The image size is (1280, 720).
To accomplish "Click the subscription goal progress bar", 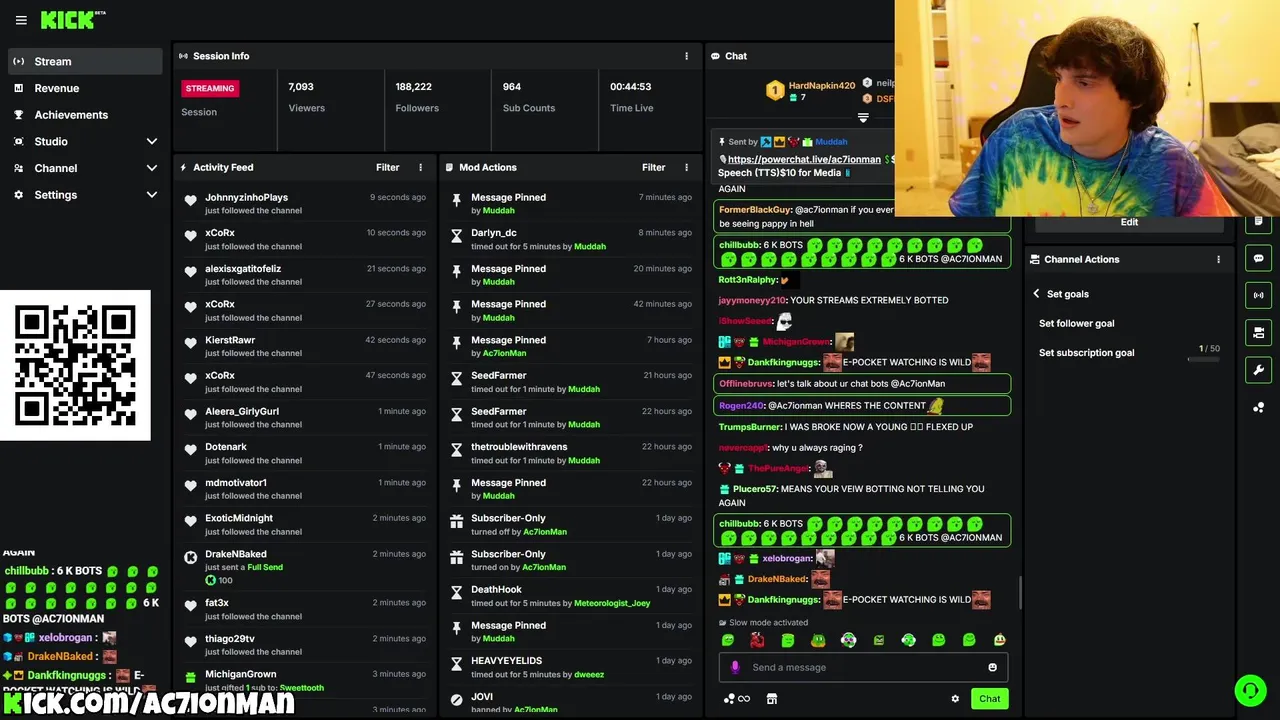I will (1203, 359).
